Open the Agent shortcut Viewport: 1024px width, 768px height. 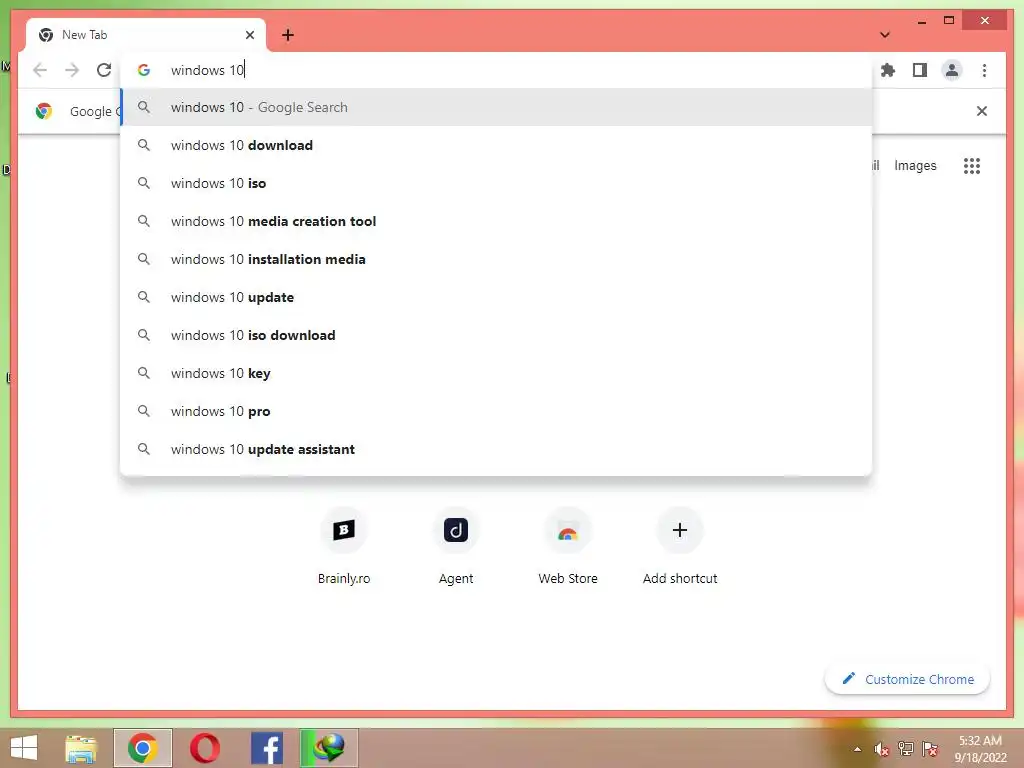[456, 546]
